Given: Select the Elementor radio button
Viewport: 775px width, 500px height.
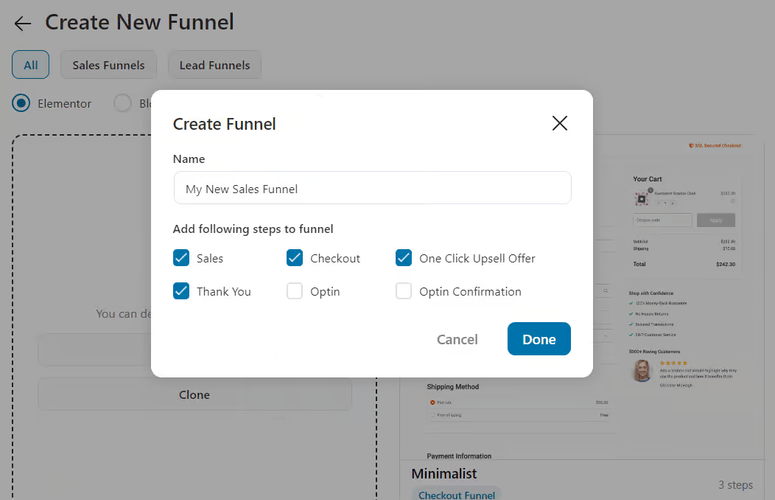Looking at the screenshot, I should click(21, 103).
